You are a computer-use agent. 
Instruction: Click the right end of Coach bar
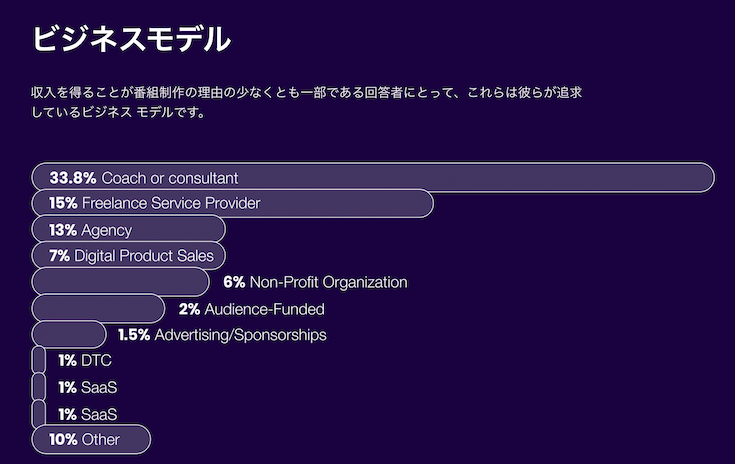click(x=703, y=178)
